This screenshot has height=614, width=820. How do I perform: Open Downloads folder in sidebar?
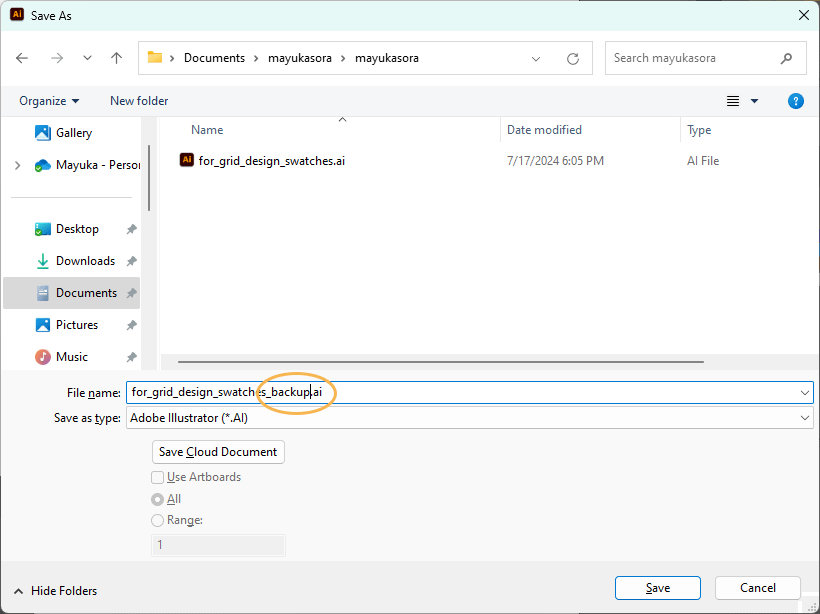pyautogui.click(x=85, y=261)
